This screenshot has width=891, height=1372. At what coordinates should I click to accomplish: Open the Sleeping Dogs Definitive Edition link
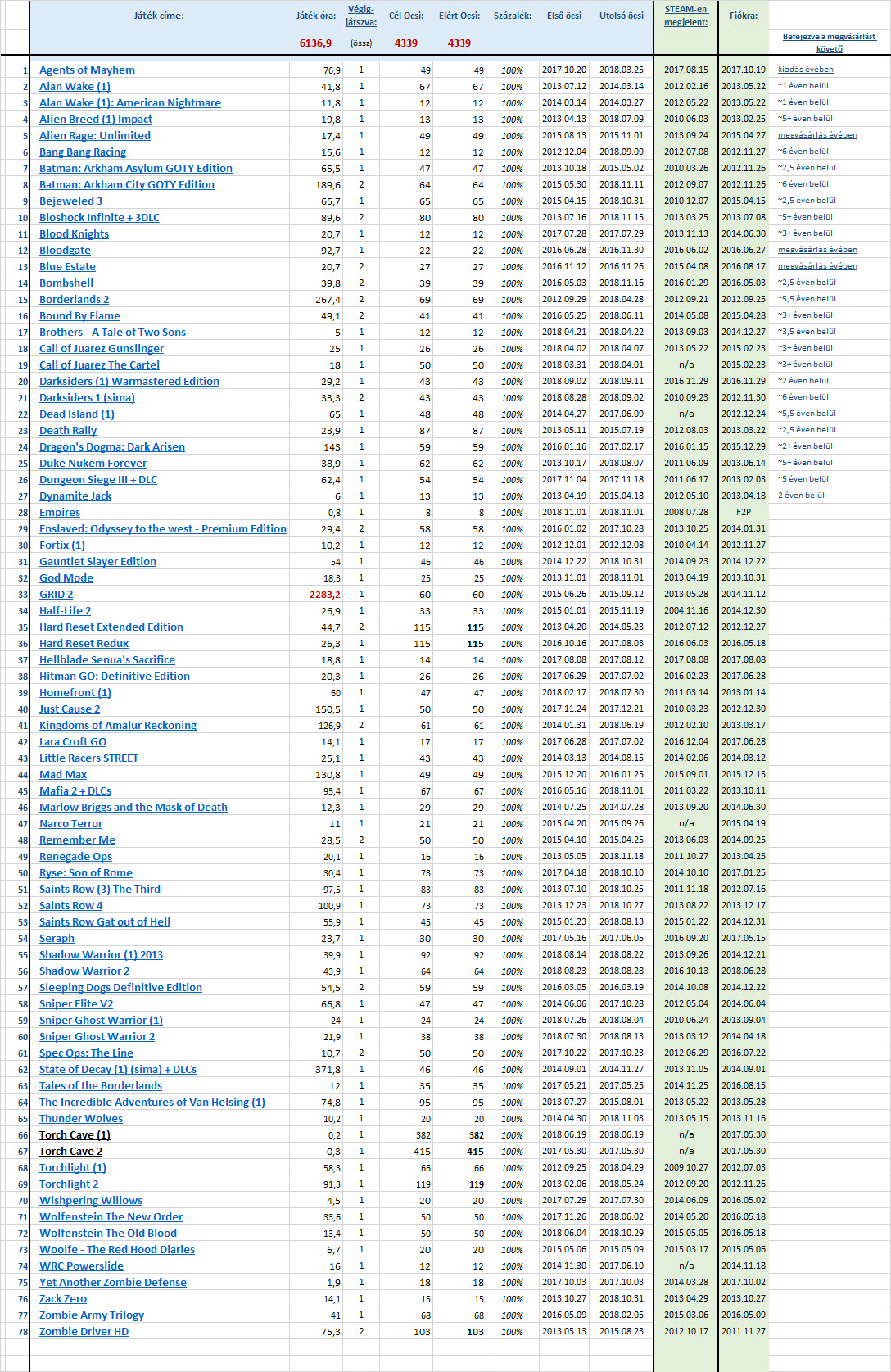pyautogui.click(x=120, y=988)
